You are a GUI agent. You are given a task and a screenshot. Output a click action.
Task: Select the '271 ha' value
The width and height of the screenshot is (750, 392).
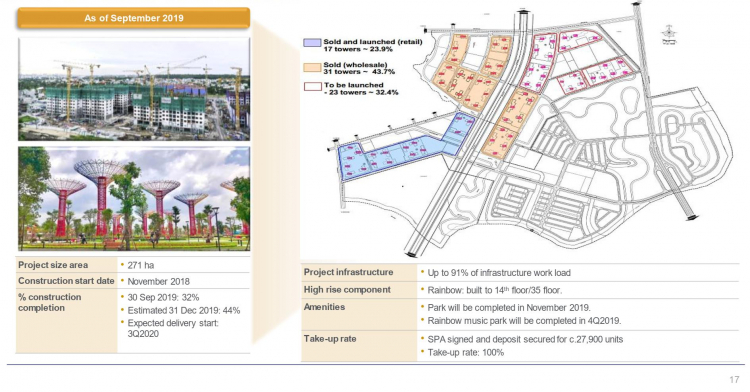point(141,265)
